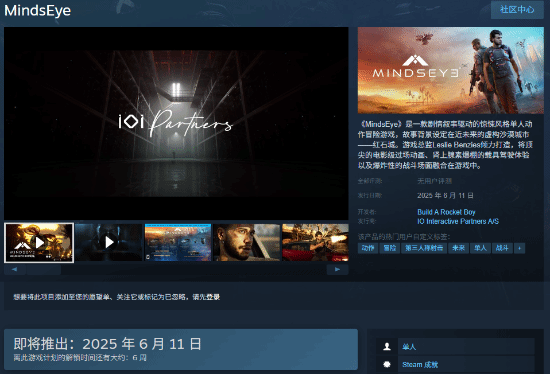550x374 pixels.
Task: Open developer link Build A Rocket Boy
Action: tap(446, 212)
